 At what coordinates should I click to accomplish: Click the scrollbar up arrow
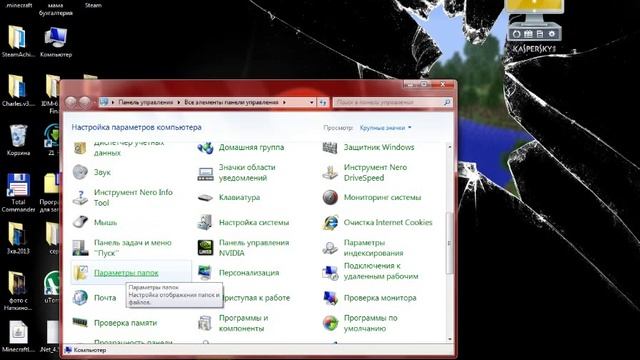pos(450,147)
